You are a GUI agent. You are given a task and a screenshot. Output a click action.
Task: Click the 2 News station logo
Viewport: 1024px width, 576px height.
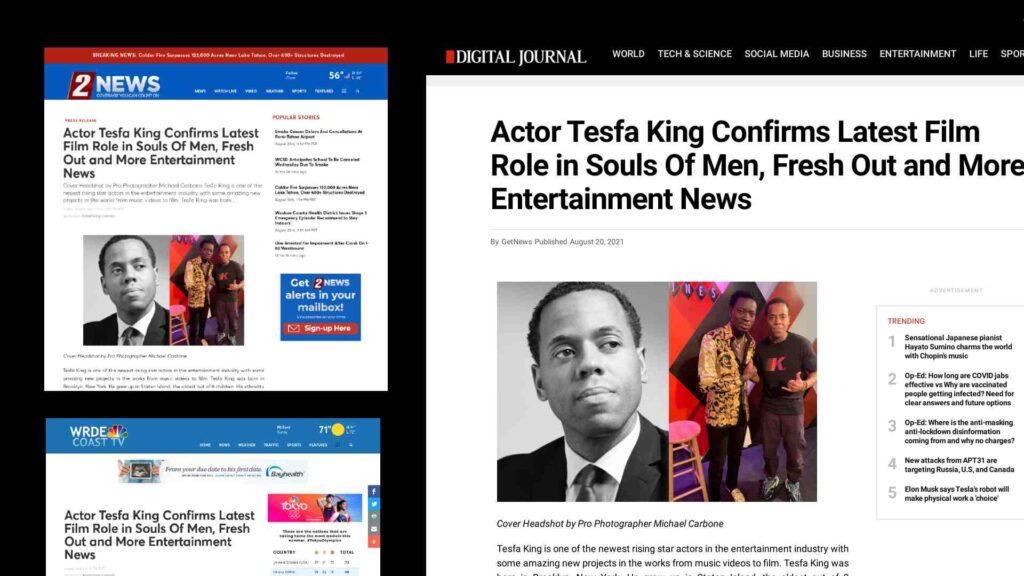tap(114, 85)
